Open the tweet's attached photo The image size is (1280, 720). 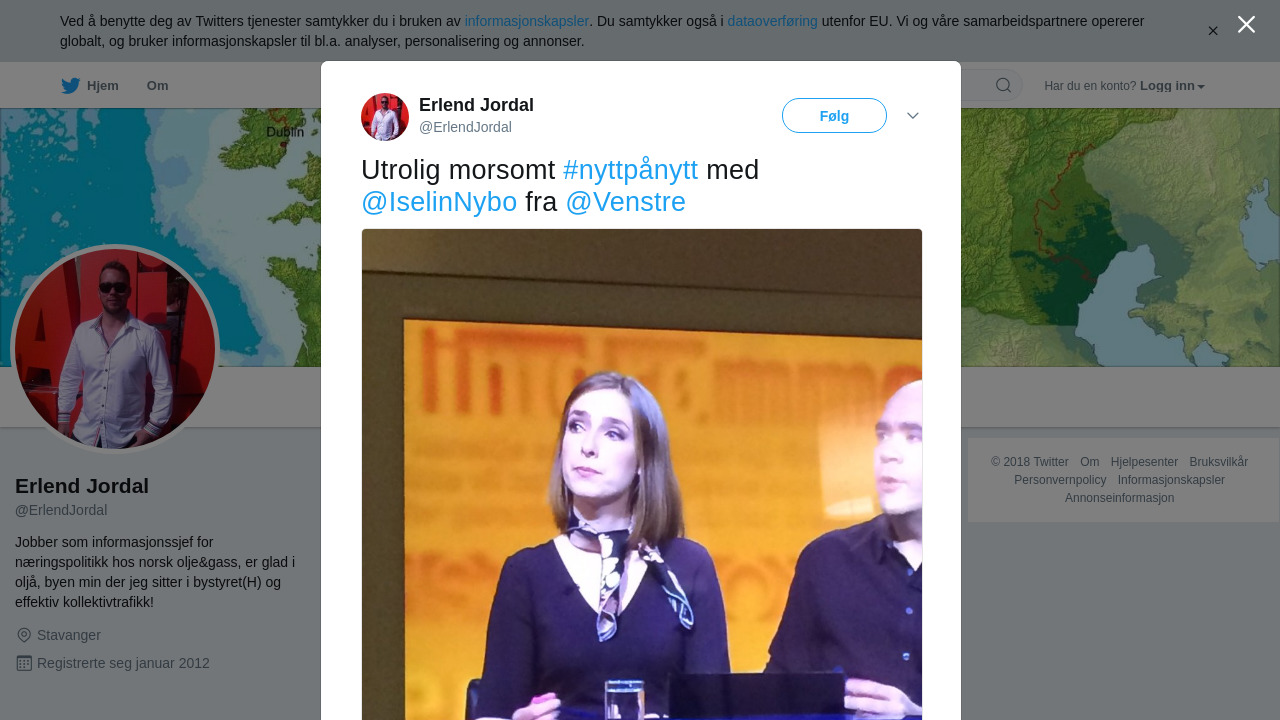[642, 474]
